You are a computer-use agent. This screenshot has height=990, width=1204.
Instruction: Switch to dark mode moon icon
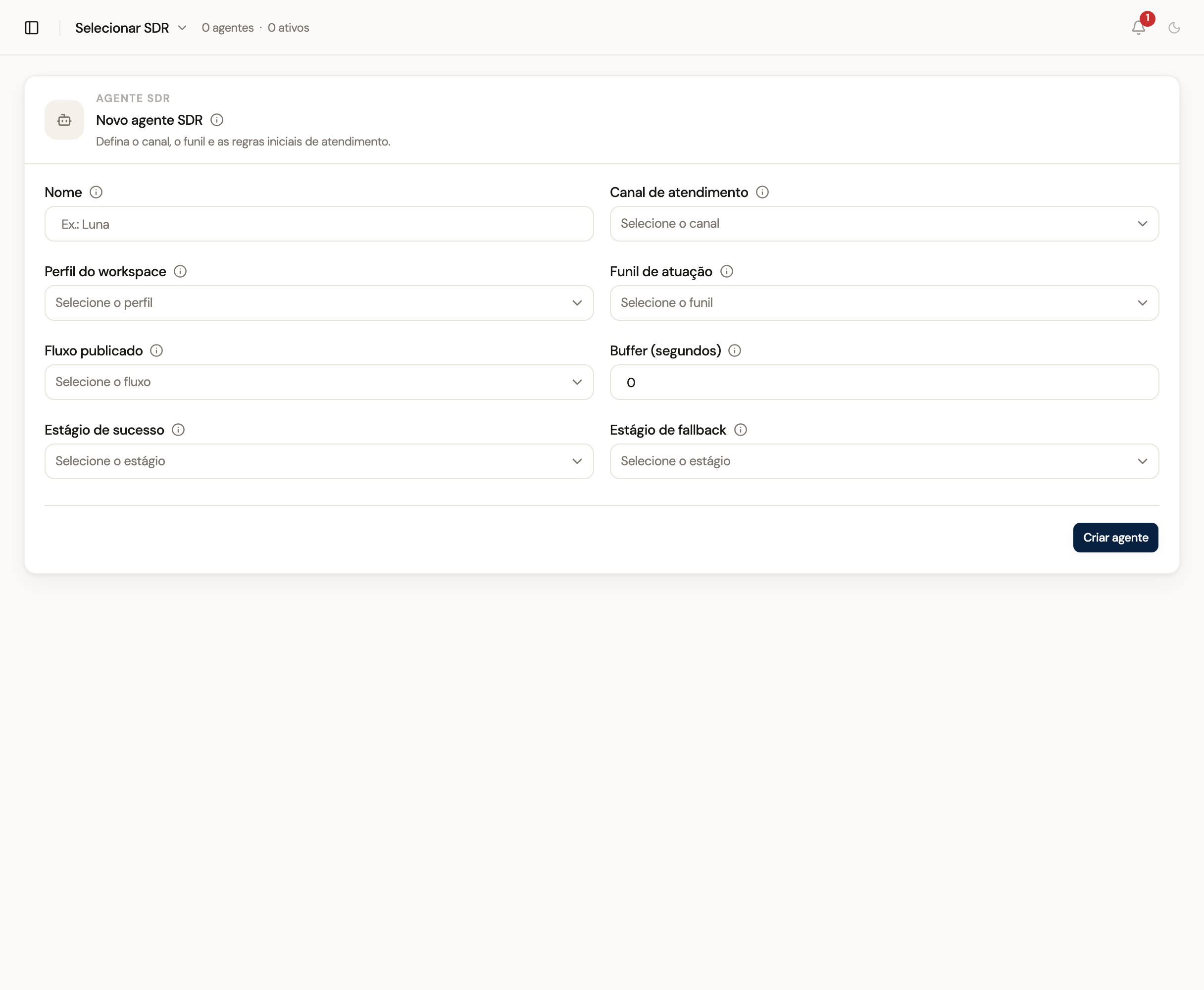(x=1174, y=27)
